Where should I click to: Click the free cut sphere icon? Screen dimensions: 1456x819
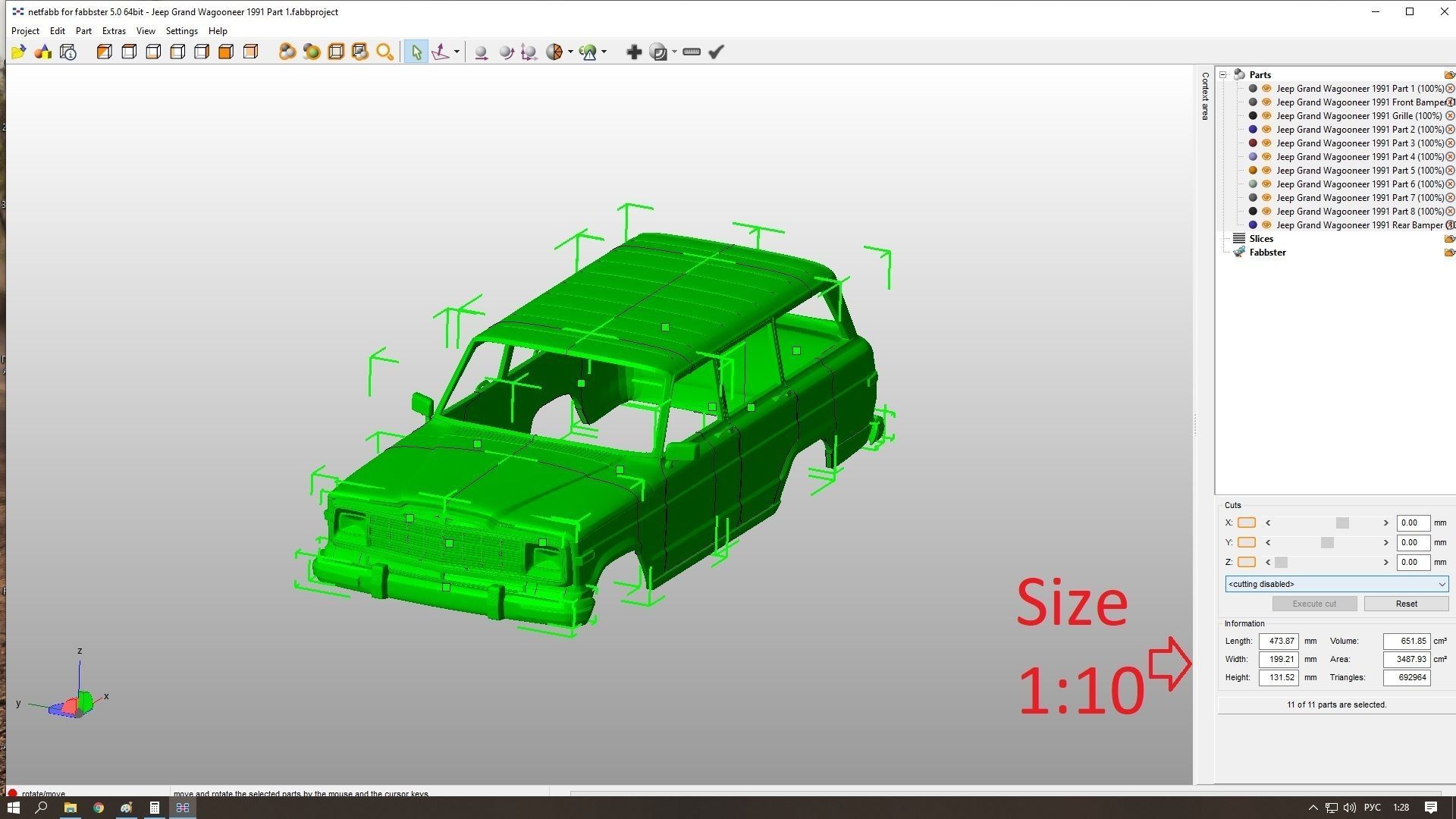pyautogui.click(x=554, y=52)
